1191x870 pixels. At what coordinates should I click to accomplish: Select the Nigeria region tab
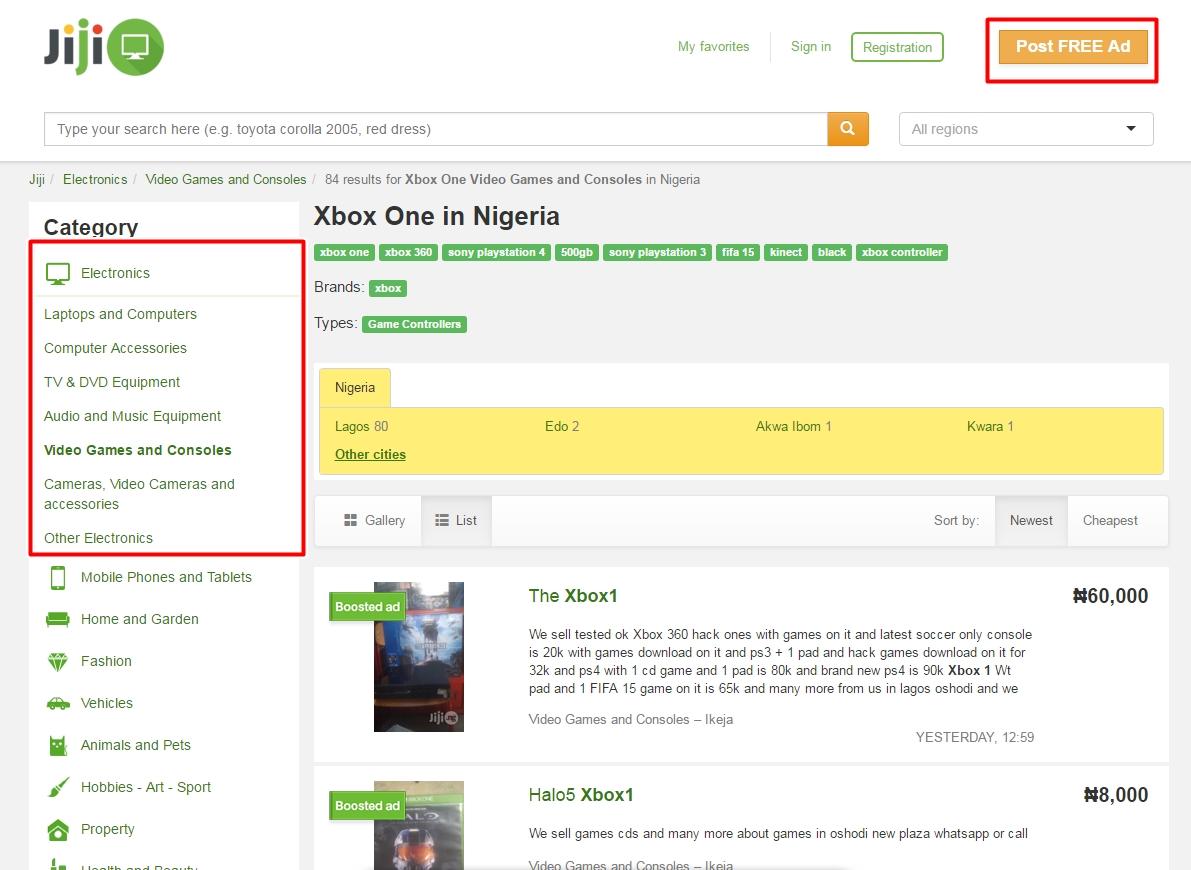click(x=355, y=388)
